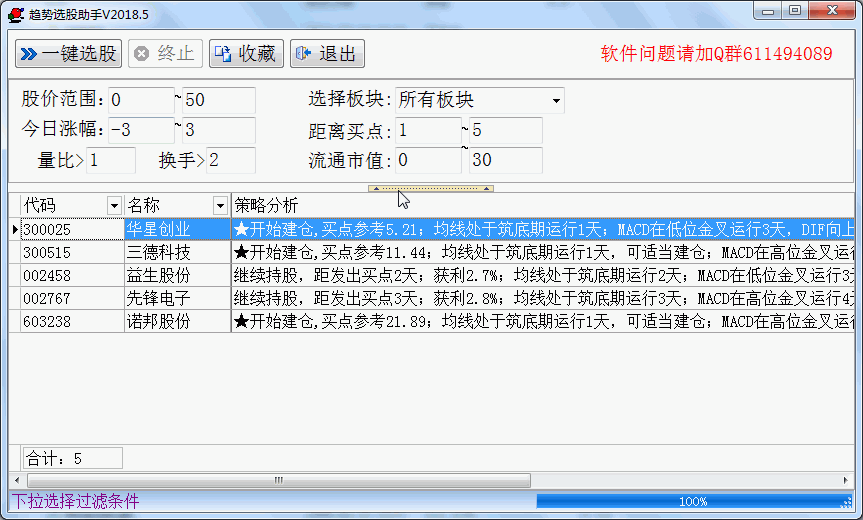
Task: Collapse the filter panel with splitter handle
Action: tap(430, 188)
